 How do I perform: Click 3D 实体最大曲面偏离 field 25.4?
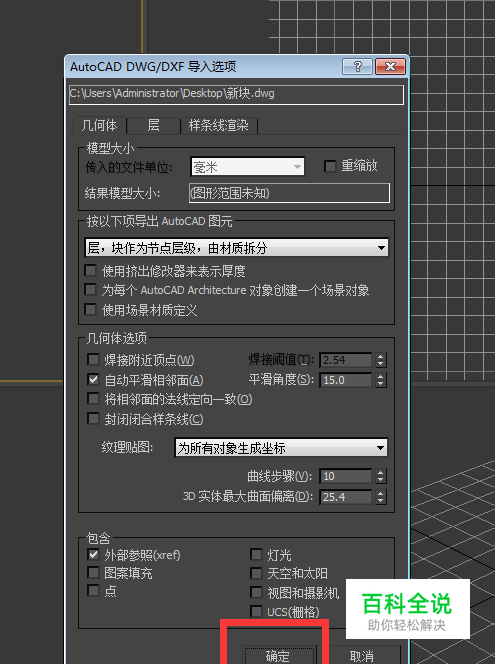pyautogui.click(x=346, y=497)
